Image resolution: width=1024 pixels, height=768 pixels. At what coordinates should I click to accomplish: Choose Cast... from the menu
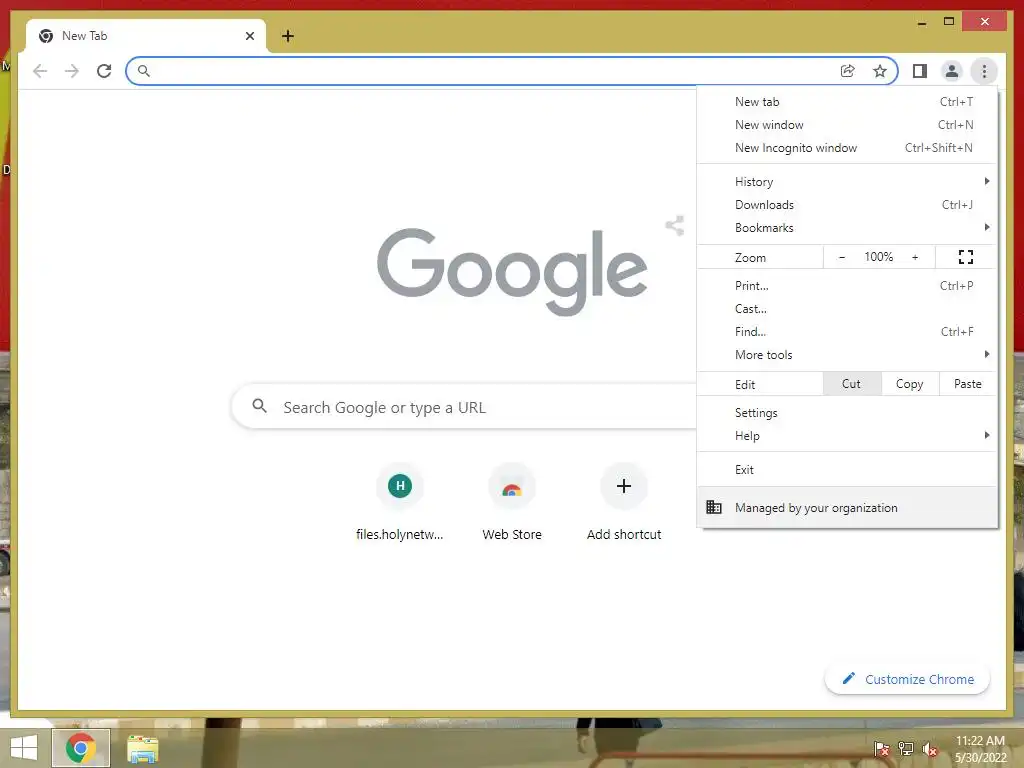point(847,308)
